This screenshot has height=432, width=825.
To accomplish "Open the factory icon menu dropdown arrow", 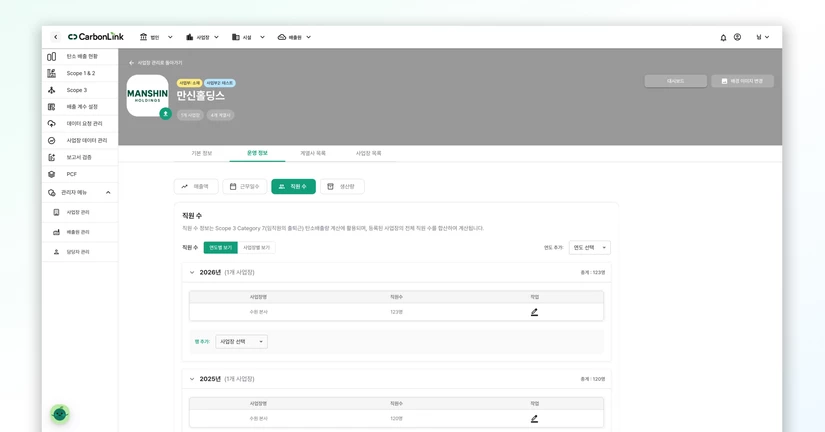I will pyautogui.click(x=216, y=37).
